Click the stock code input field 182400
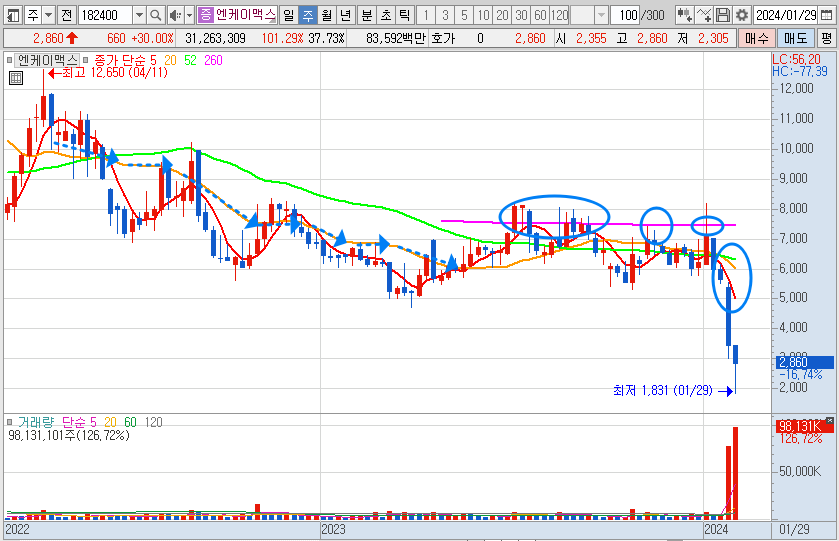 [105, 15]
